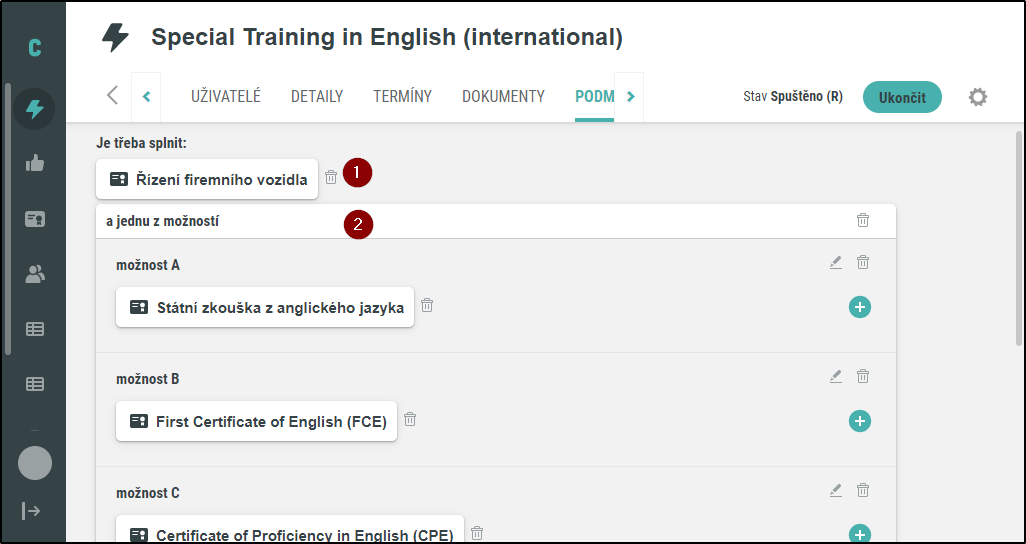Image resolution: width=1026 pixels, height=544 pixels.
Task: Open thumbs-up sidebar section
Action: [x=35, y=163]
